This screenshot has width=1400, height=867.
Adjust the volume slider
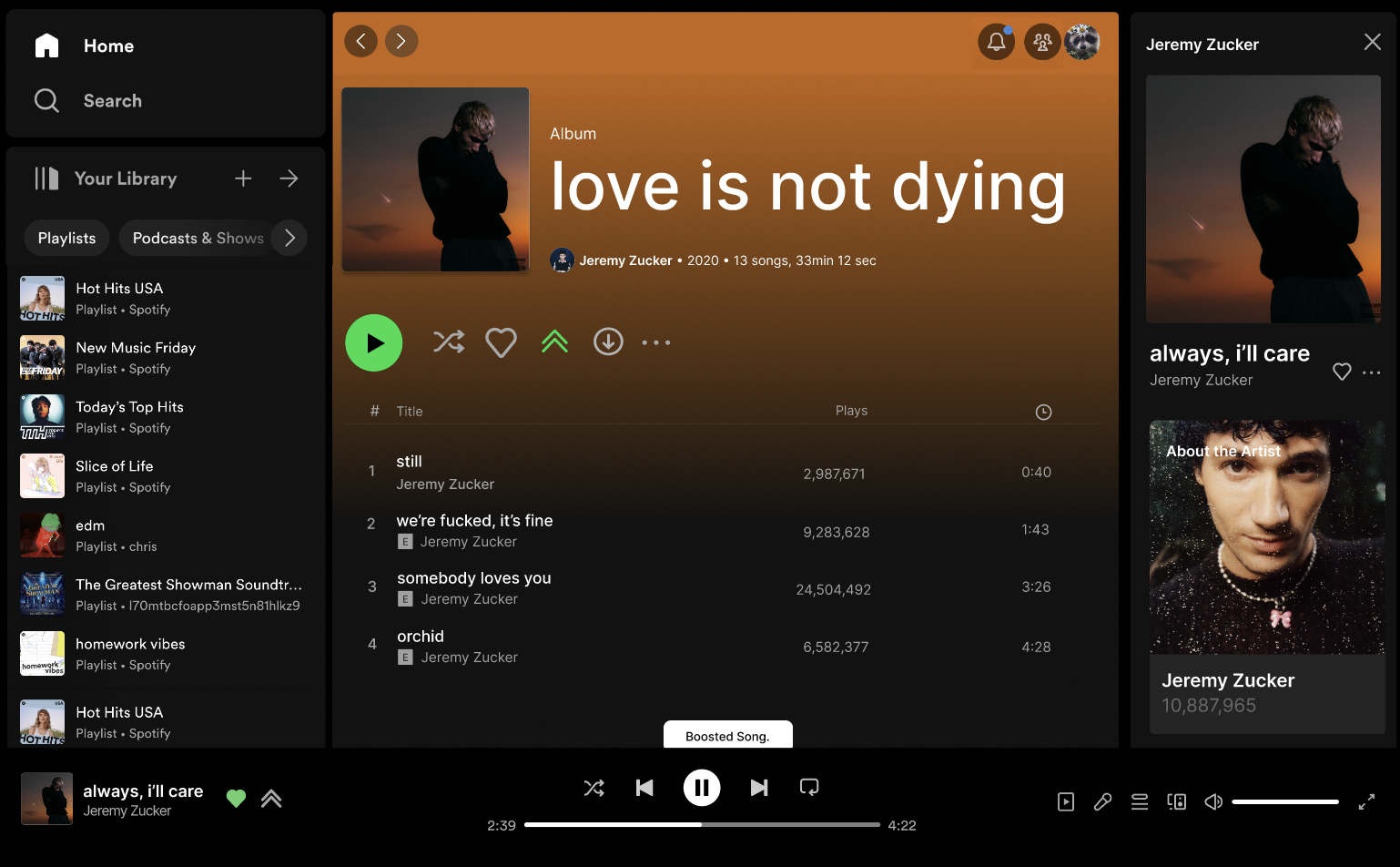pyautogui.click(x=1285, y=801)
